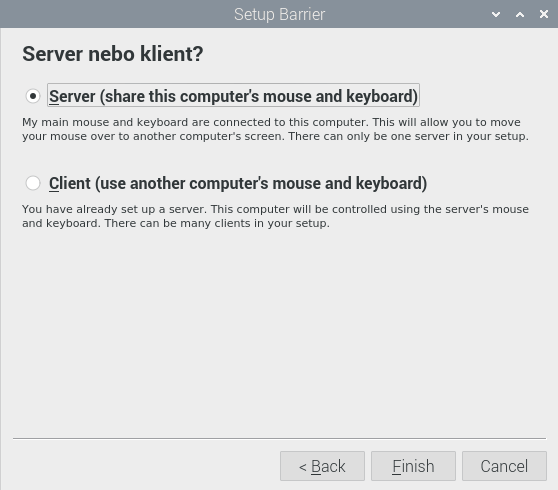Click the server description starting "My main mouse"

[x=275, y=129]
